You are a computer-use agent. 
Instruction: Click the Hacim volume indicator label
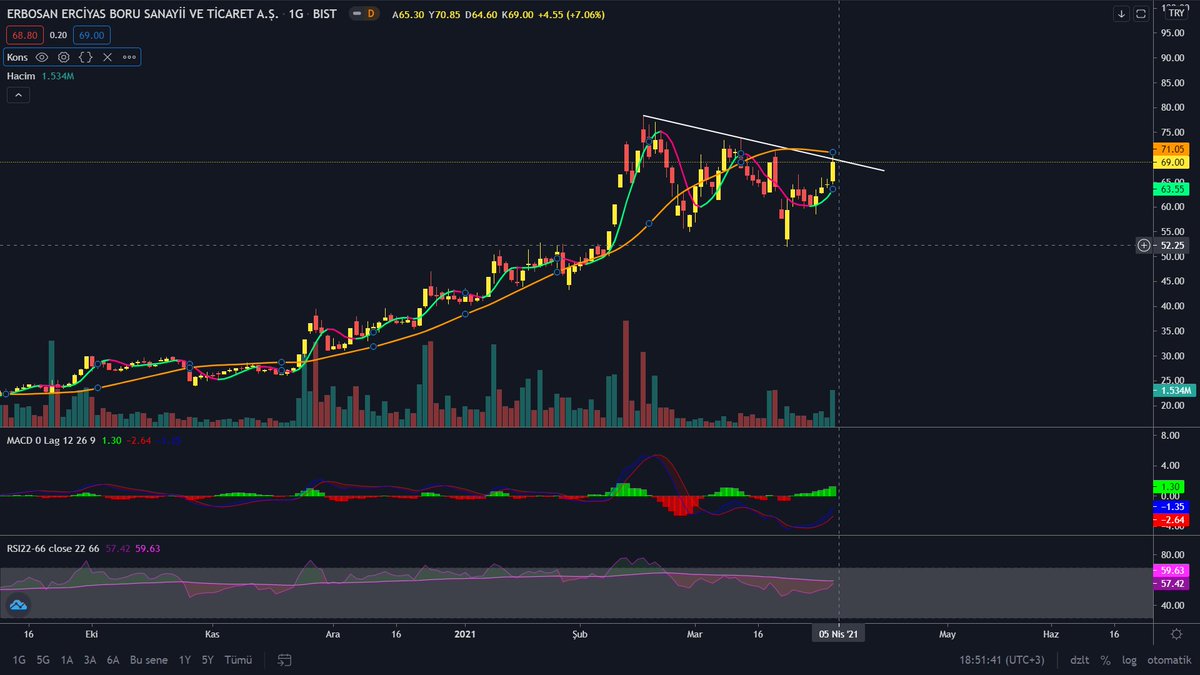pos(21,76)
